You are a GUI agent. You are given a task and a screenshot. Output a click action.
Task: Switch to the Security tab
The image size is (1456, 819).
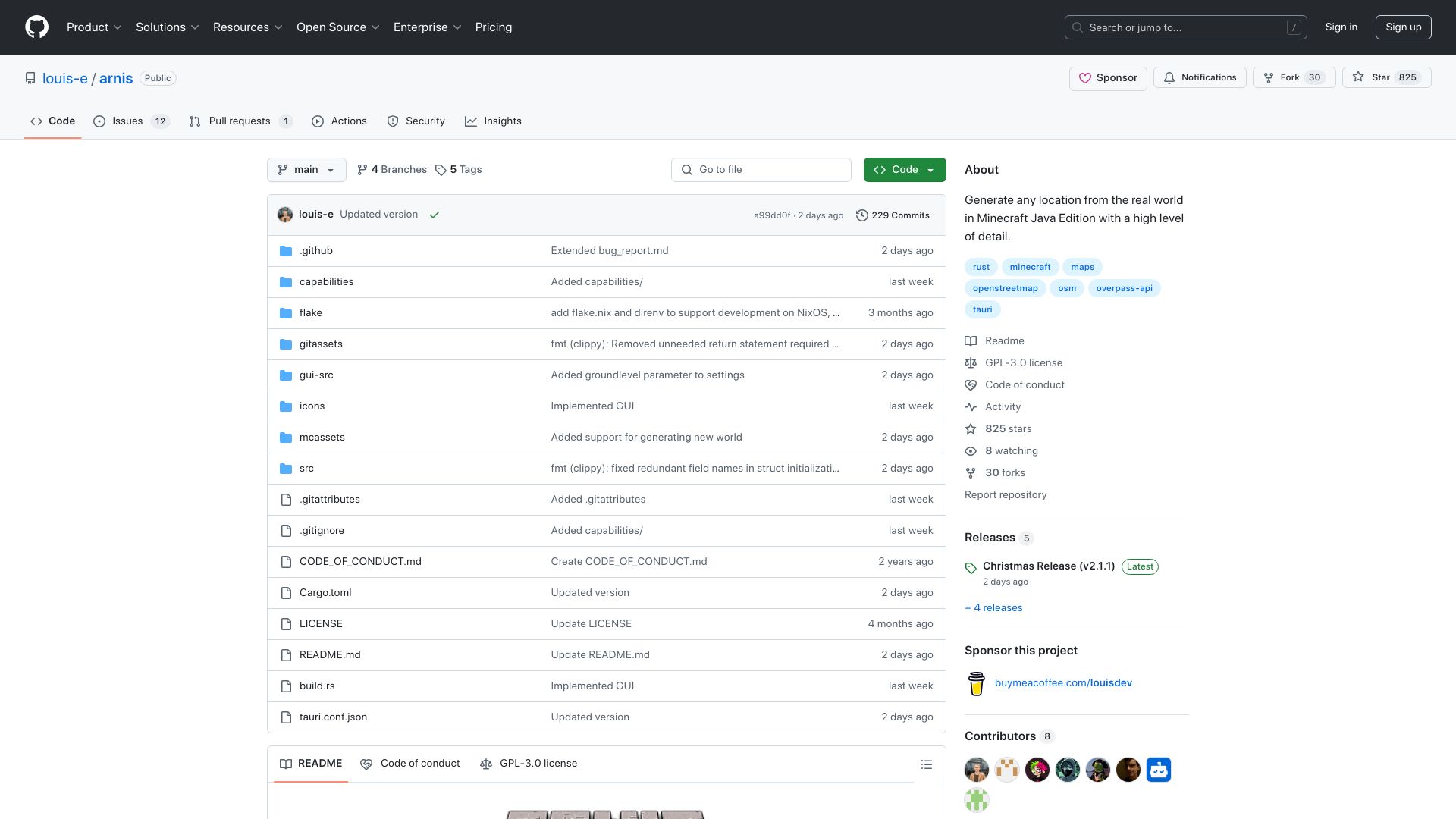416,121
